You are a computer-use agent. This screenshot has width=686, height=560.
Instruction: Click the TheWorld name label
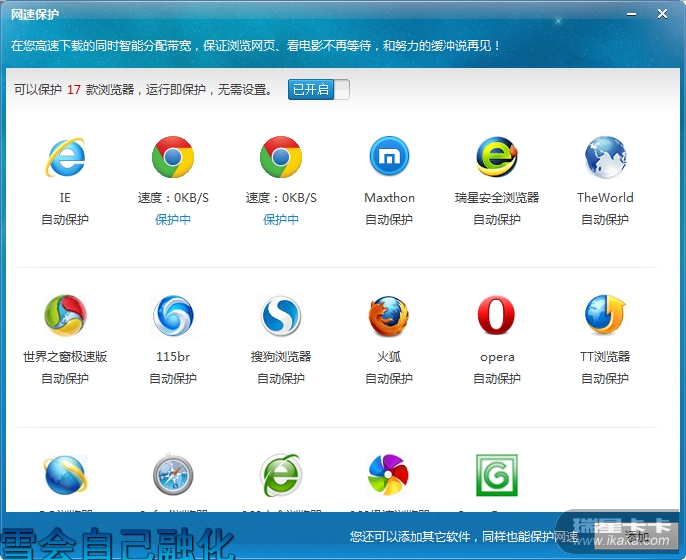pyautogui.click(x=605, y=198)
